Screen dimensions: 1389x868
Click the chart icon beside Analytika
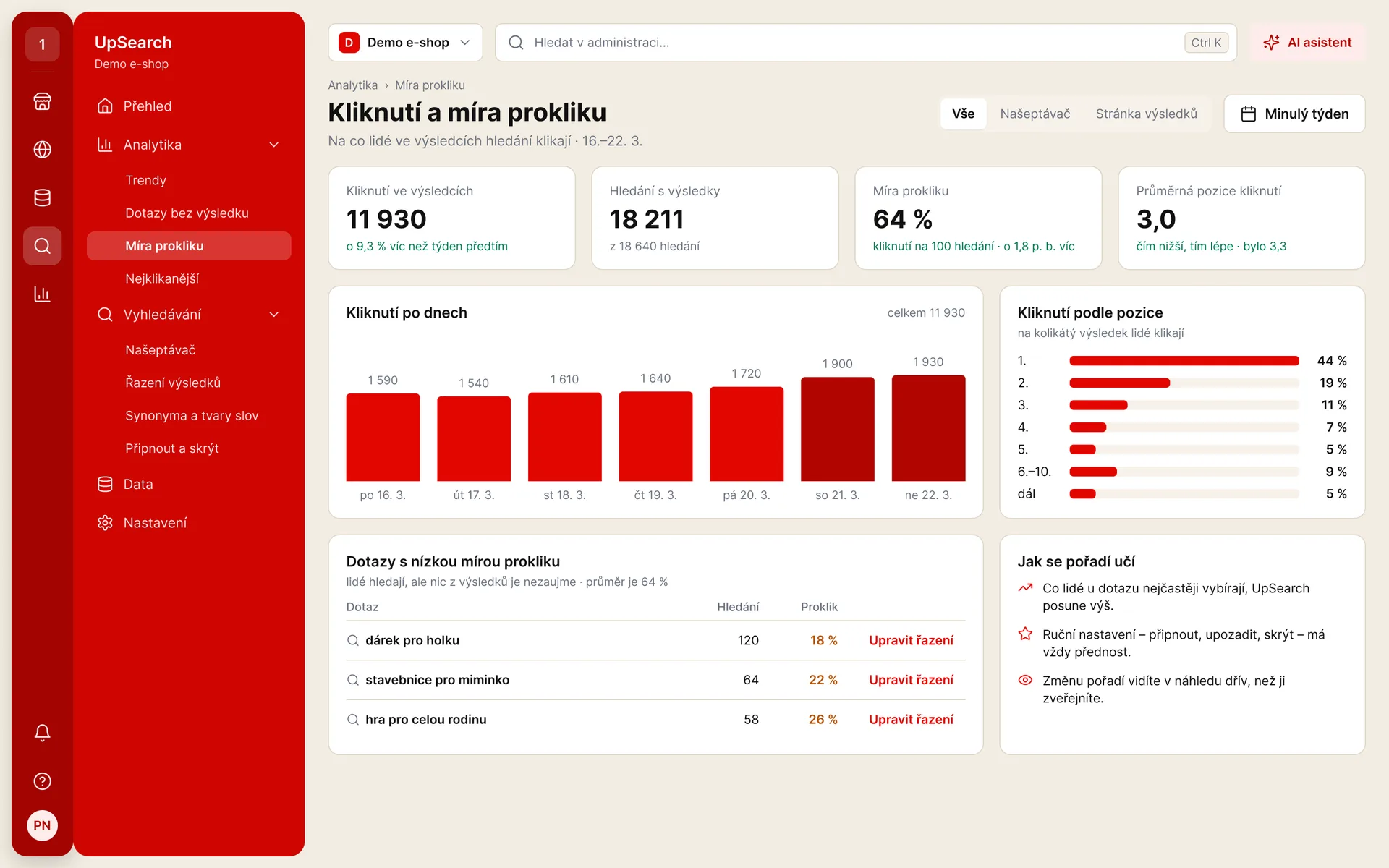click(105, 145)
